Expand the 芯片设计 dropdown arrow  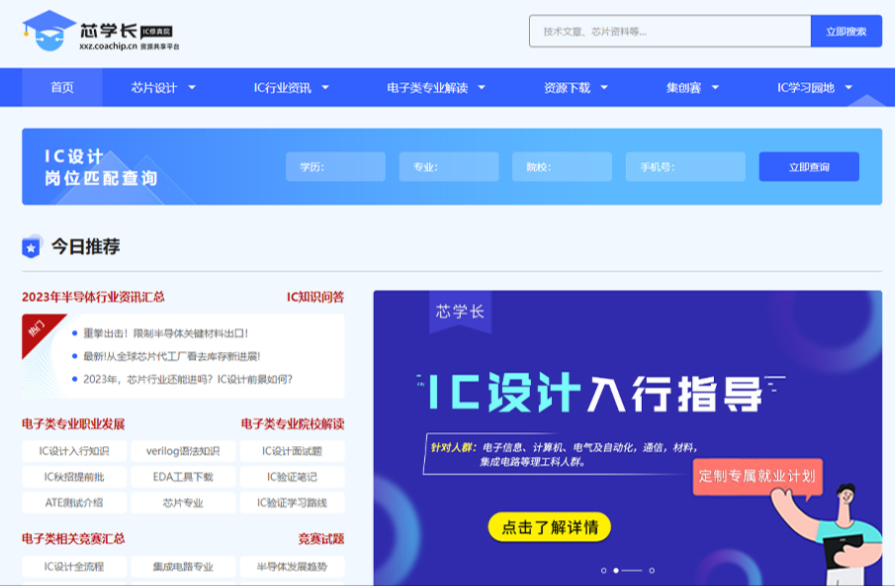point(192,87)
